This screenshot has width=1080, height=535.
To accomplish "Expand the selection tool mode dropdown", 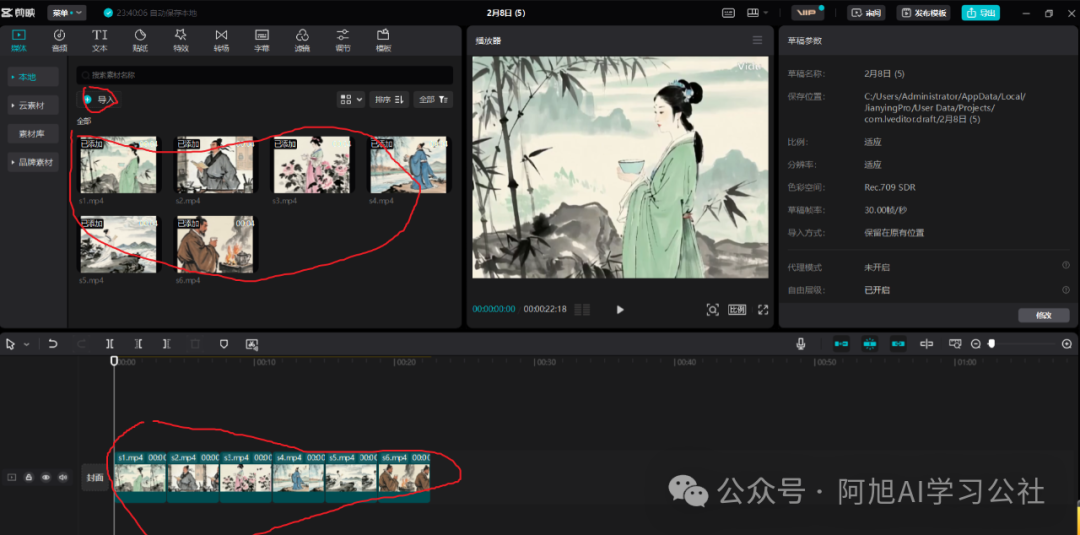I will tap(27, 344).
